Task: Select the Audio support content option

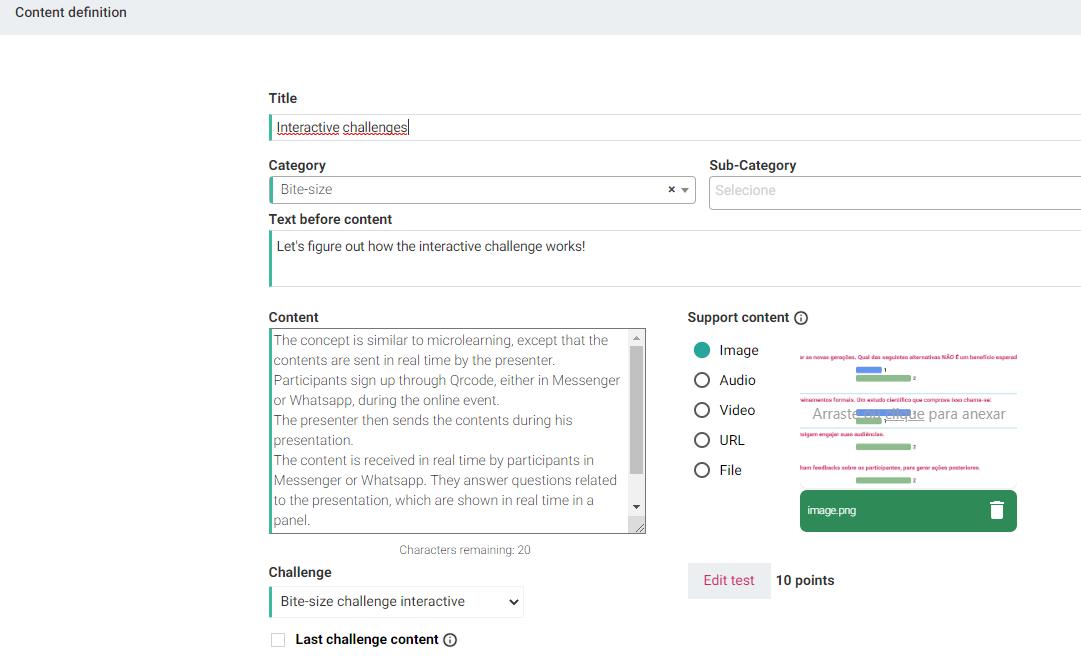Action: click(702, 380)
